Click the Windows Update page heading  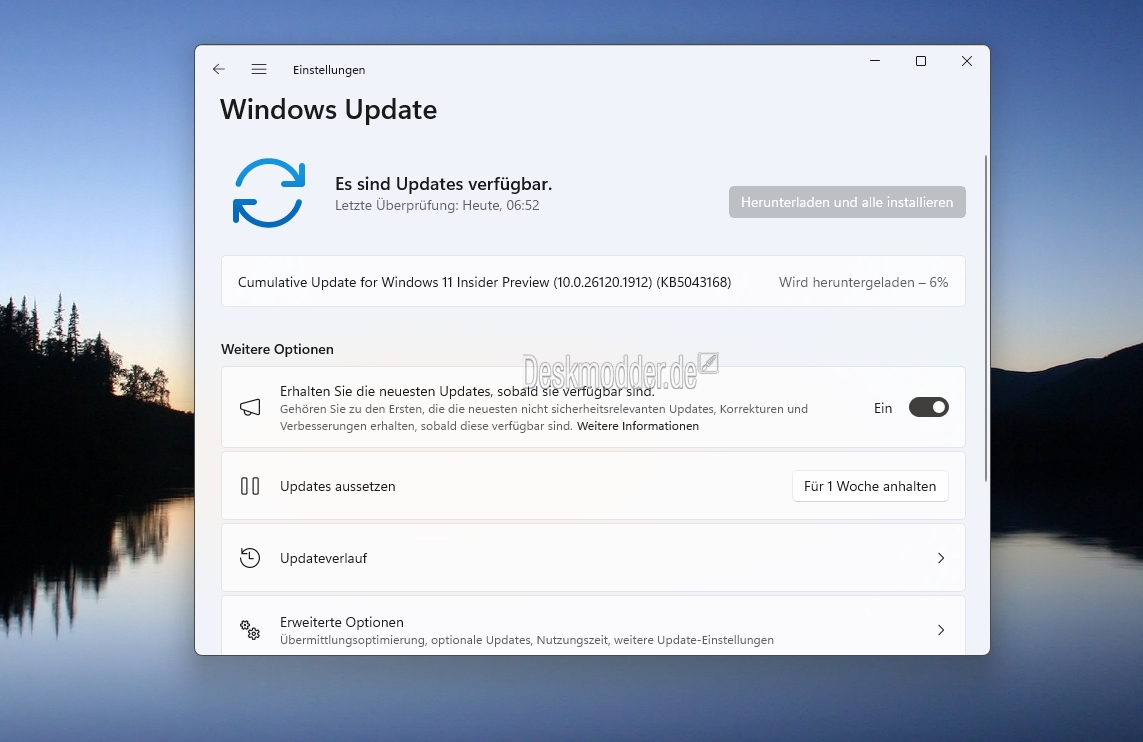(x=329, y=109)
